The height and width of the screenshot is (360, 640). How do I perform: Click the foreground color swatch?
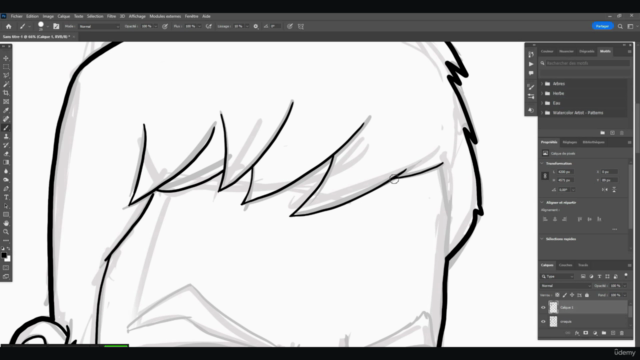tap(4, 256)
